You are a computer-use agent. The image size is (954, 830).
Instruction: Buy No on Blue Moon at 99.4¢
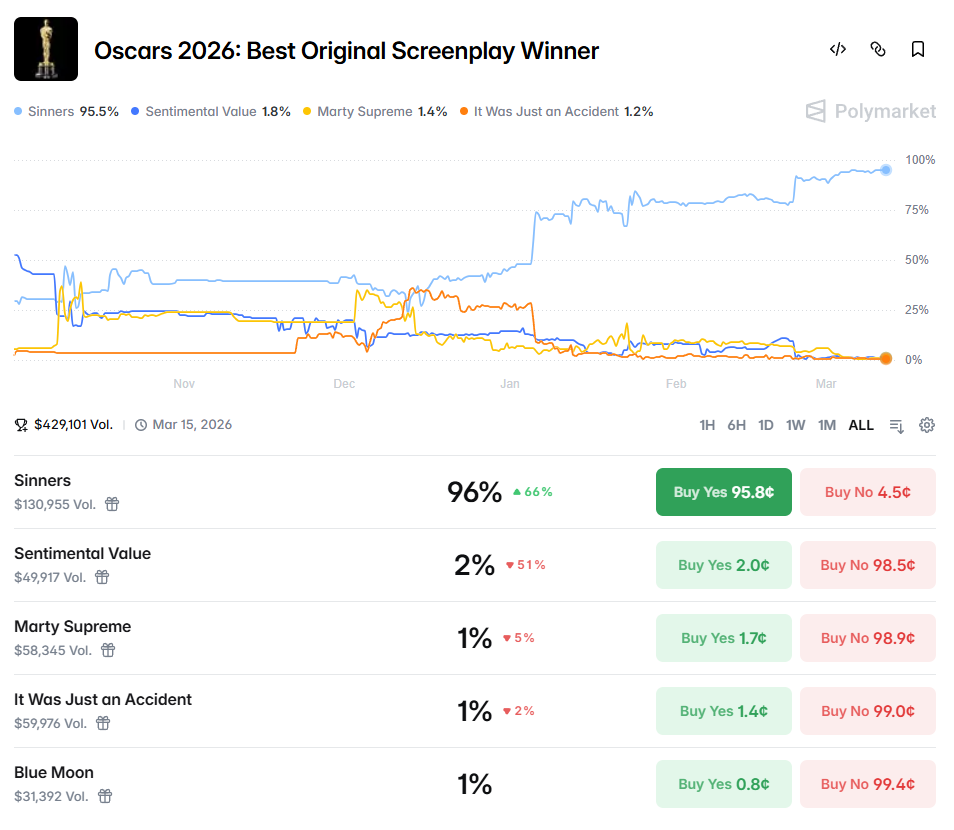pos(867,784)
